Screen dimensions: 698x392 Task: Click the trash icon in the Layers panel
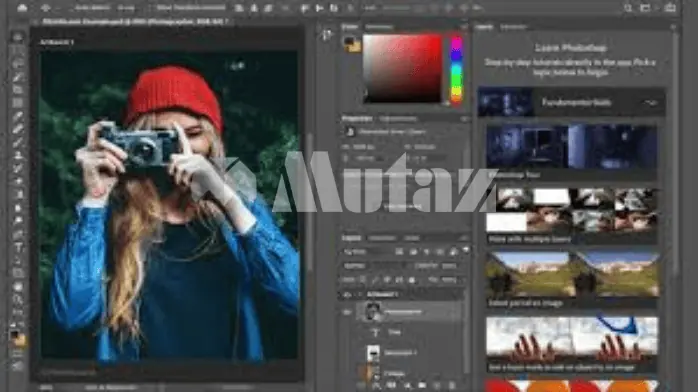pyautogui.click(x=452, y=385)
